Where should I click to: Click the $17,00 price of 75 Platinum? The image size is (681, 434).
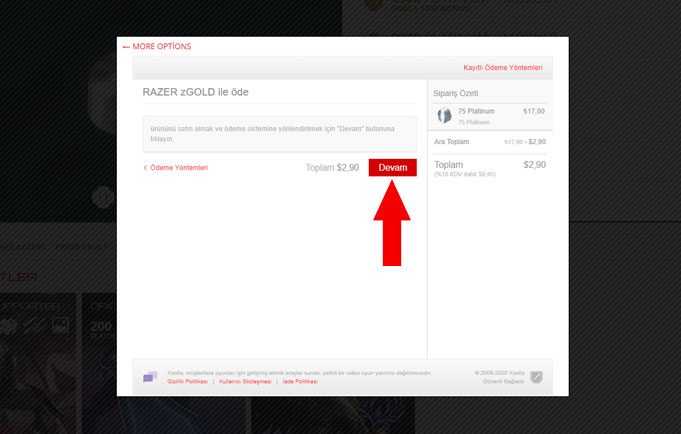point(534,111)
